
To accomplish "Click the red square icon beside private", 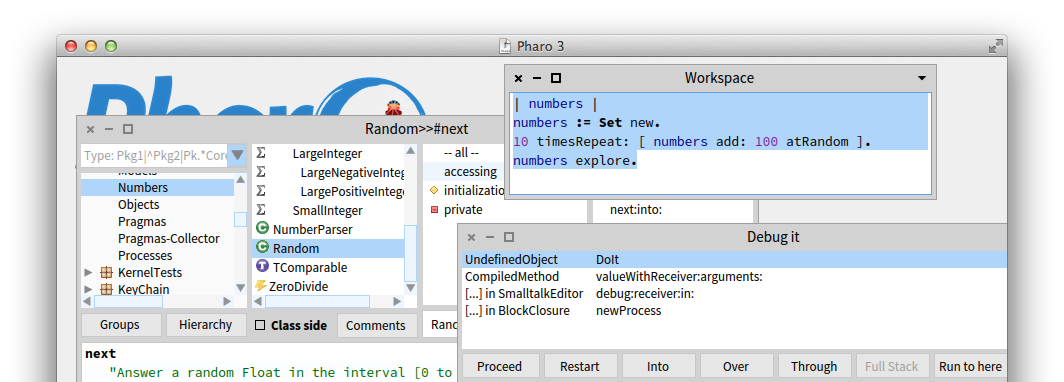I will [x=434, y=210].
